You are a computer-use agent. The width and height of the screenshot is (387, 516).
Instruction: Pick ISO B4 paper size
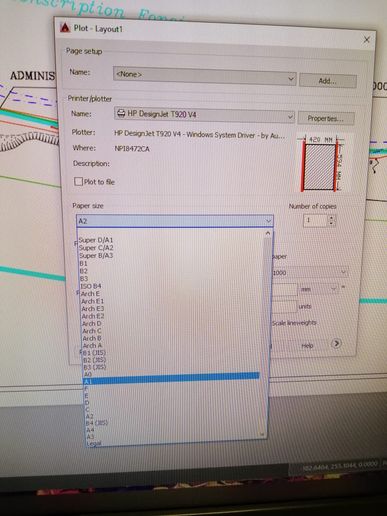coord(90,286)
